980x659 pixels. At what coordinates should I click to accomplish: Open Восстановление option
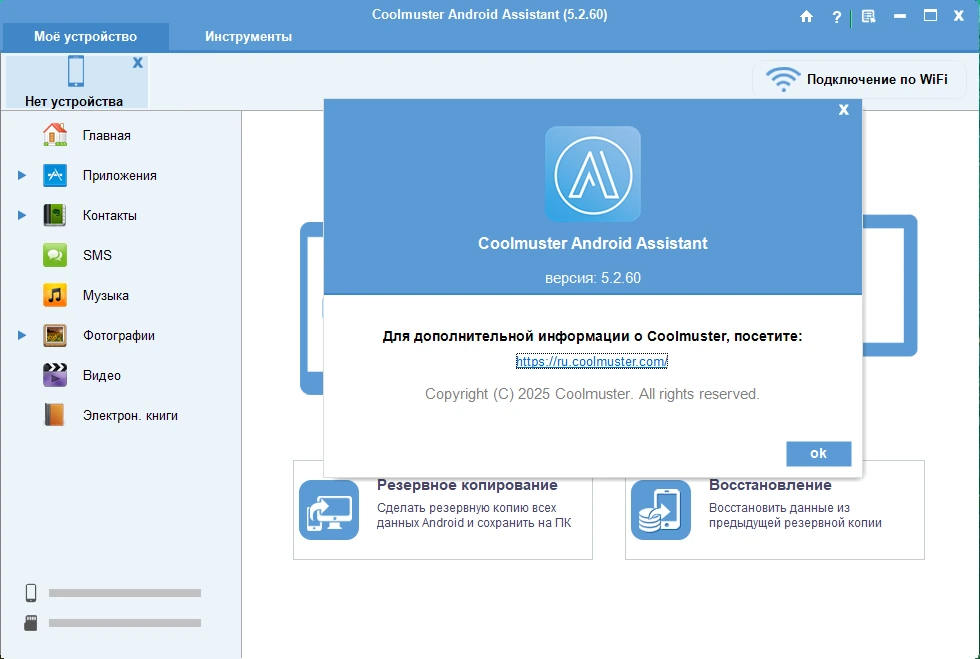click(774, 510)
